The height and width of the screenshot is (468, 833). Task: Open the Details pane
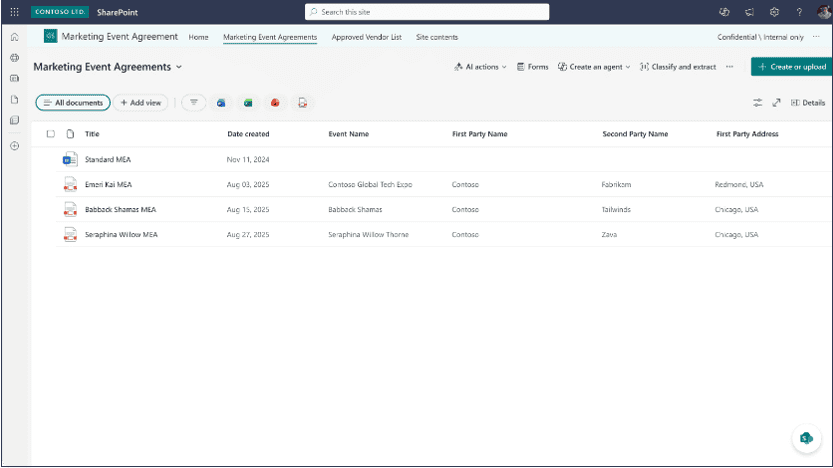pyautogui.click(x=808, y=103)
